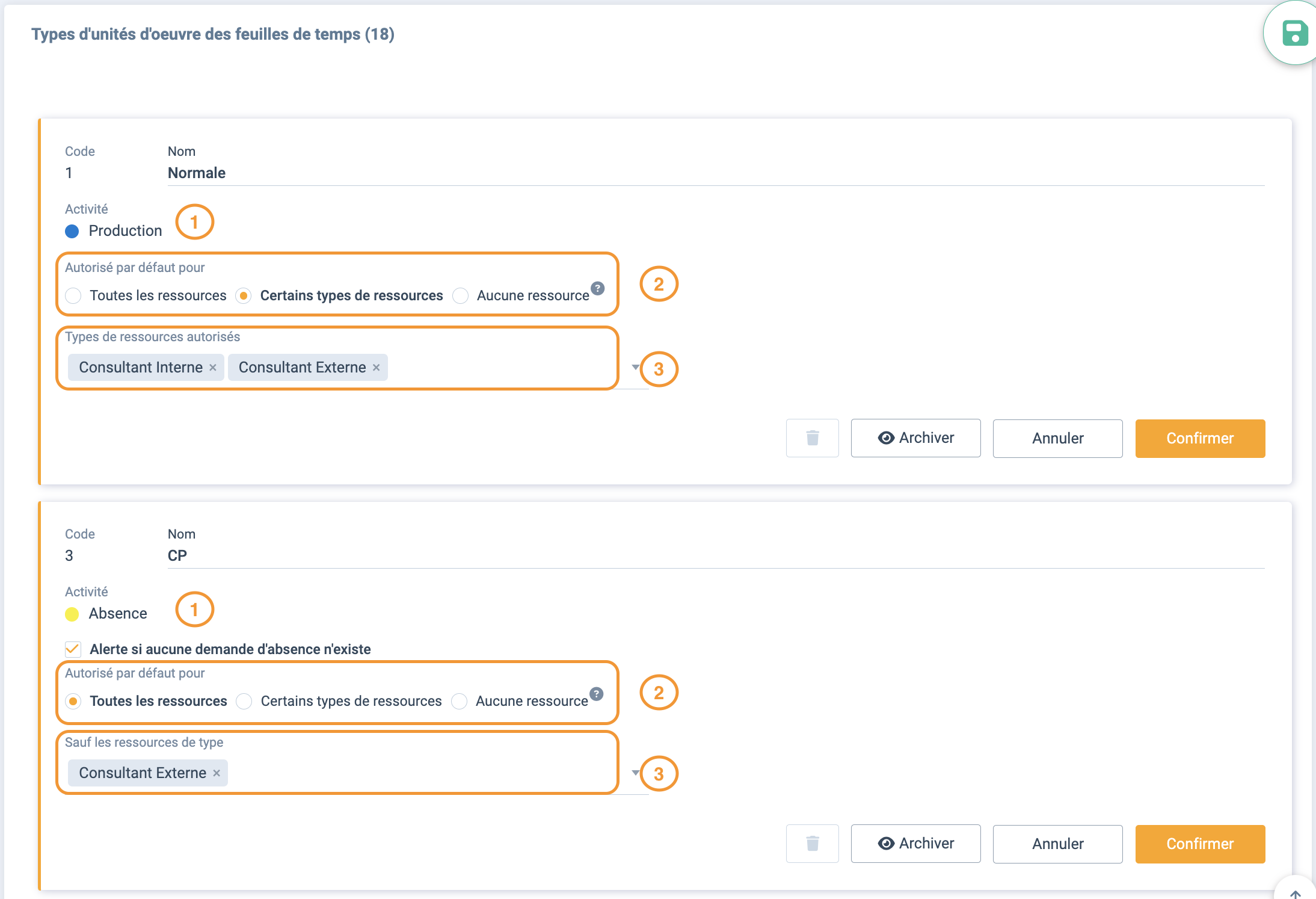This screenshot has height=899, width=1316.
Task: Remove Consultant Externe from Normale's authorized types
Action: click(x=377, y=368)
